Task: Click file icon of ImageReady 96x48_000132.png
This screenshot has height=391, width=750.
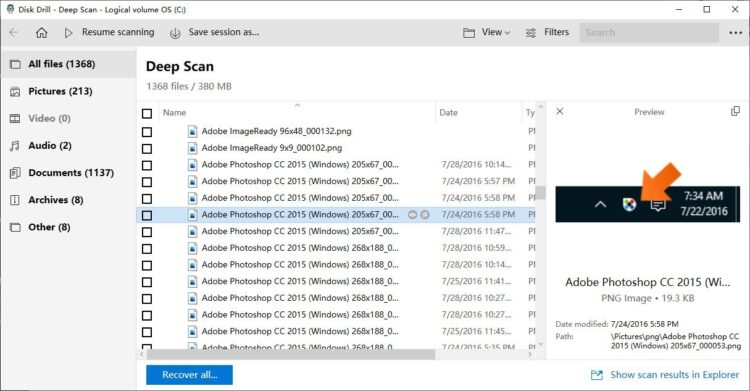Action: click(192, 132)
